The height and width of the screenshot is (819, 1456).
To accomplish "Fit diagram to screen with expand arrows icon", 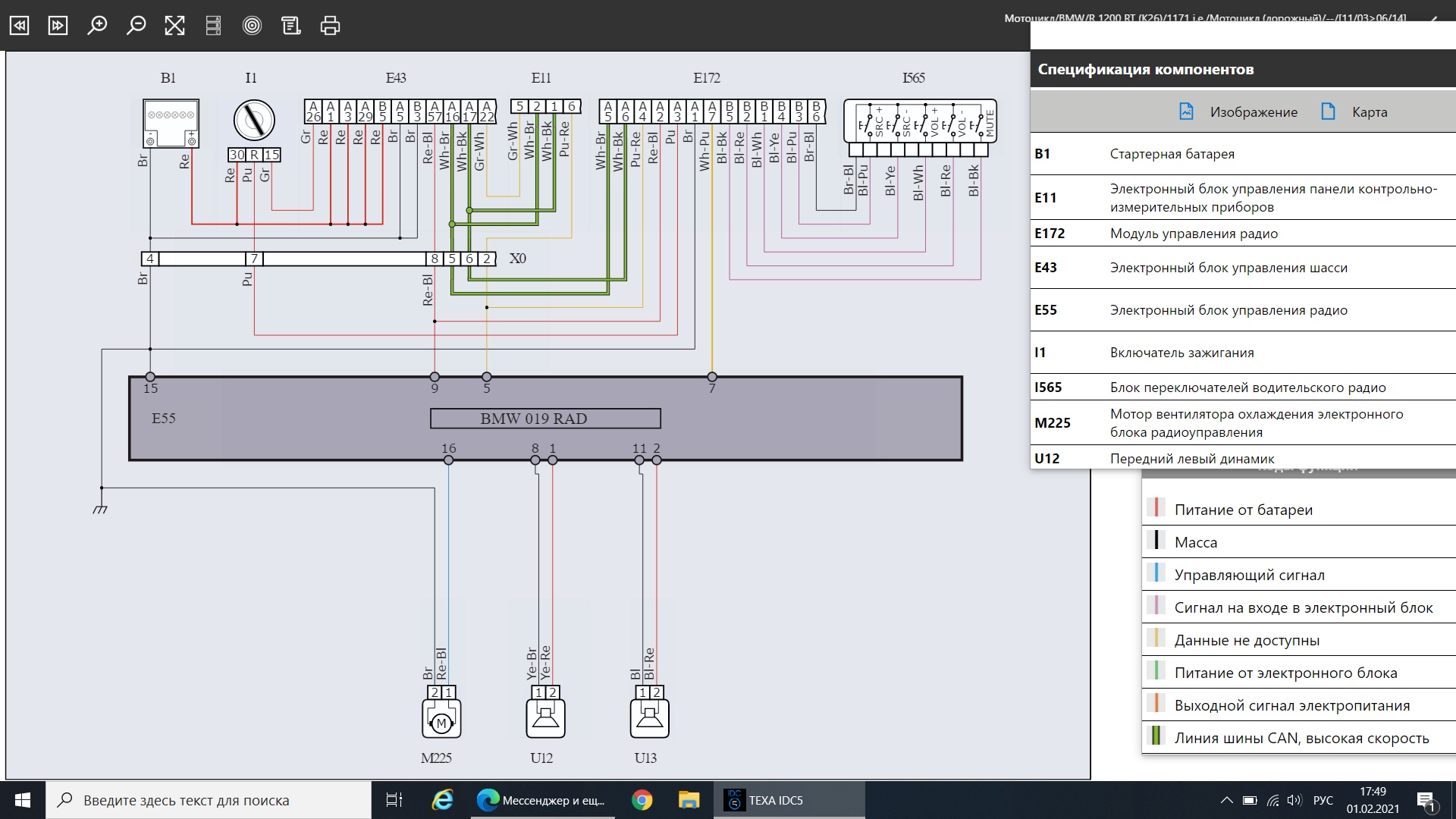I will pos(175,26).
